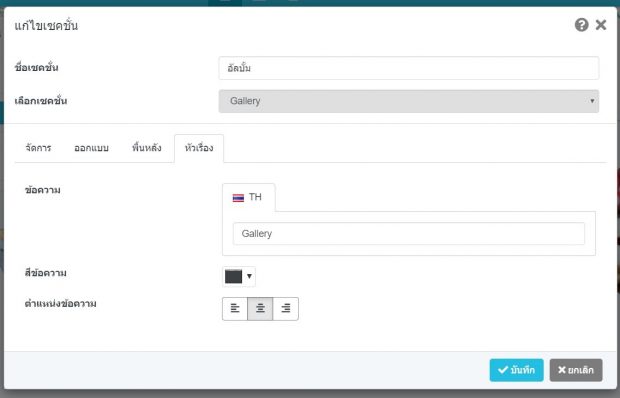Switch to the จัดการ tab

[38, 148]
